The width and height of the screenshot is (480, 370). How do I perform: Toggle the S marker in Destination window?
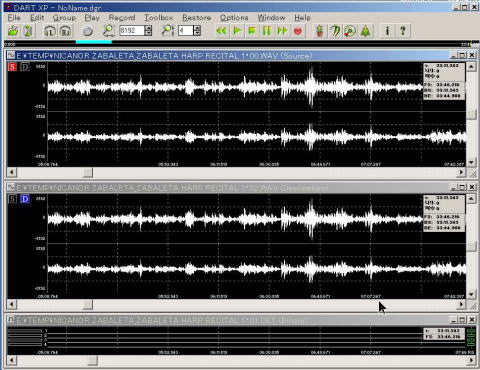click(x=12, y=199)
